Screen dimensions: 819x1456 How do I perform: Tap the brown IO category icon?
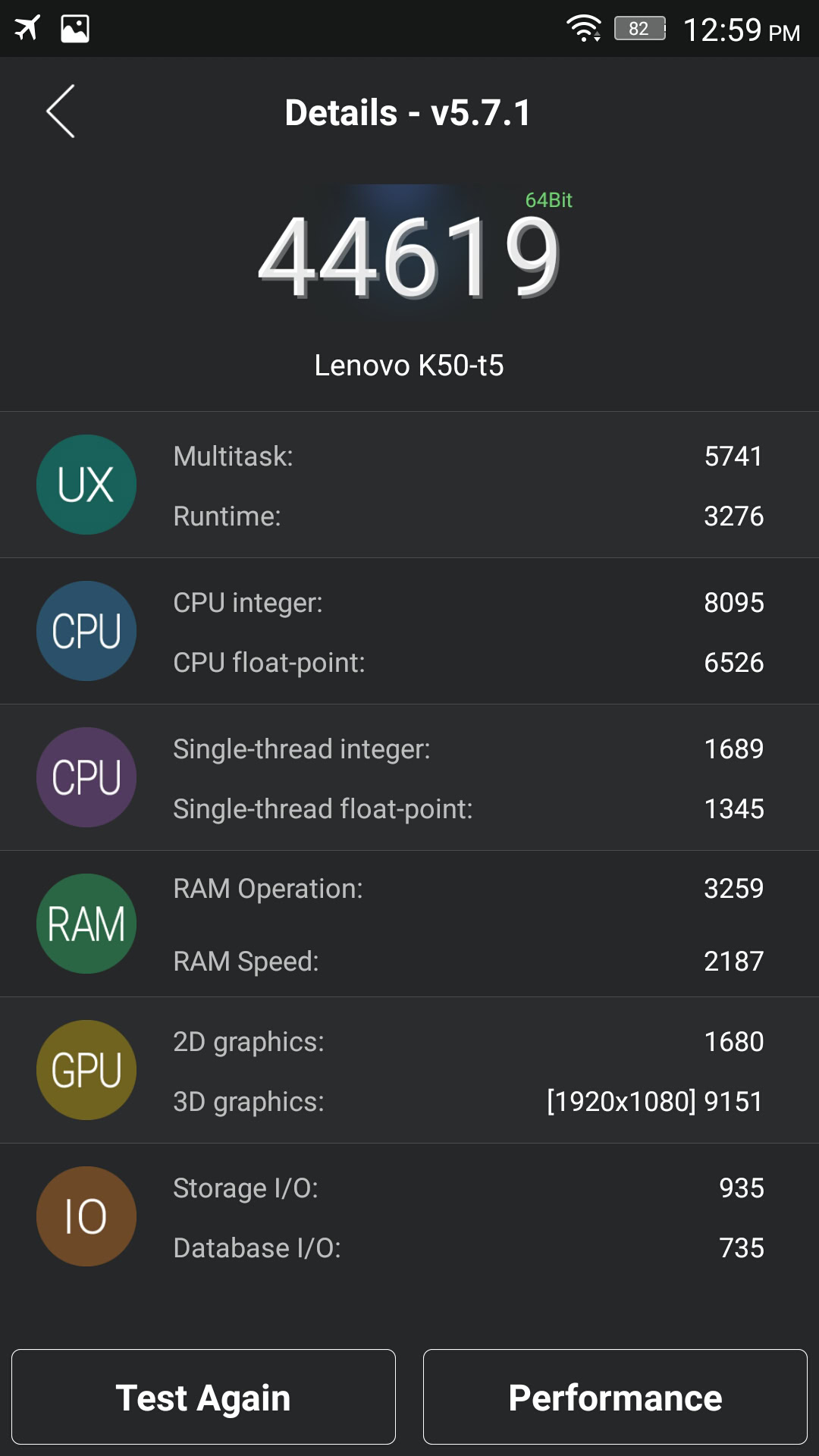pos(86,1216)
